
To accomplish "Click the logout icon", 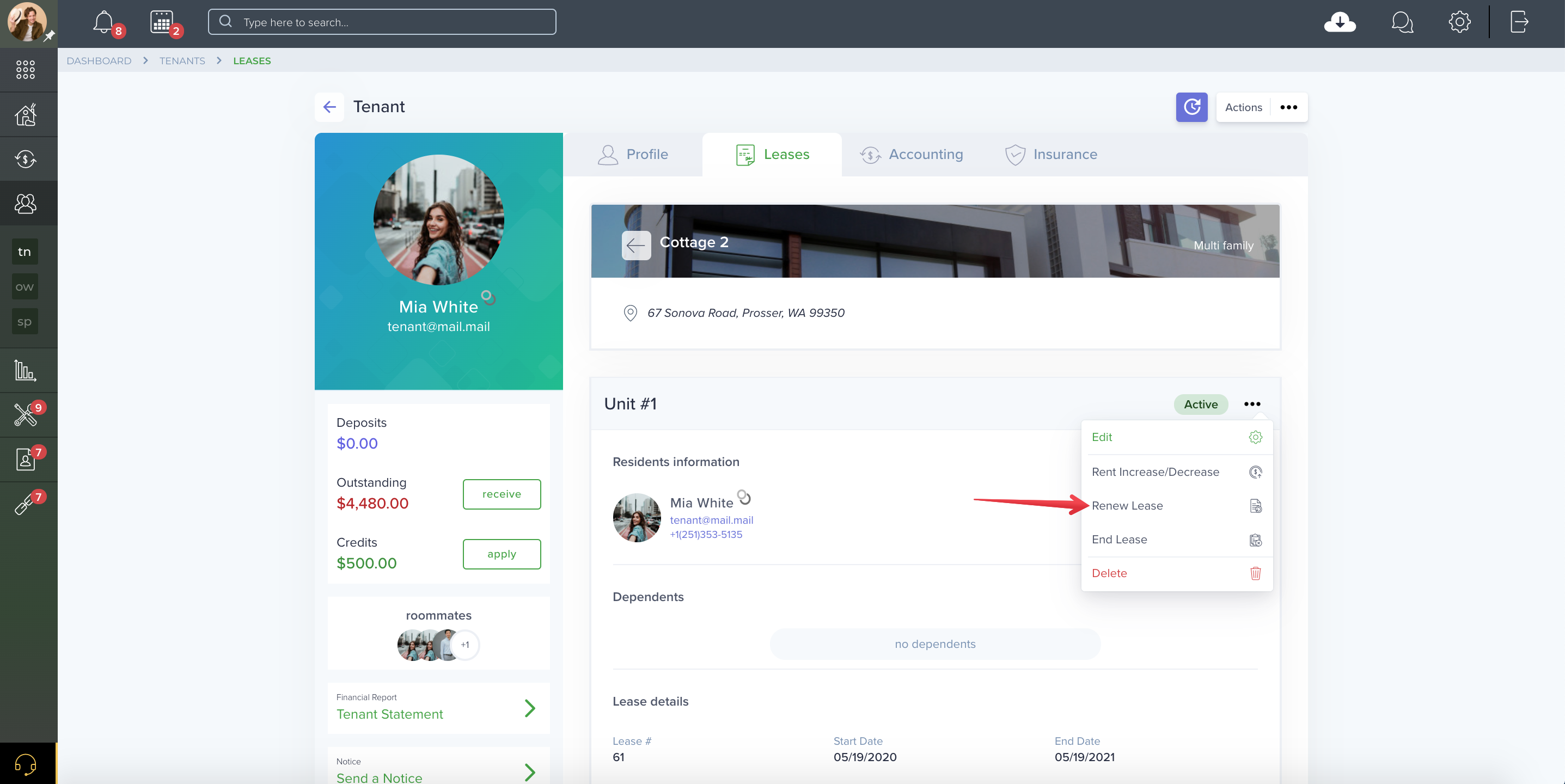I will [1519, 22].
